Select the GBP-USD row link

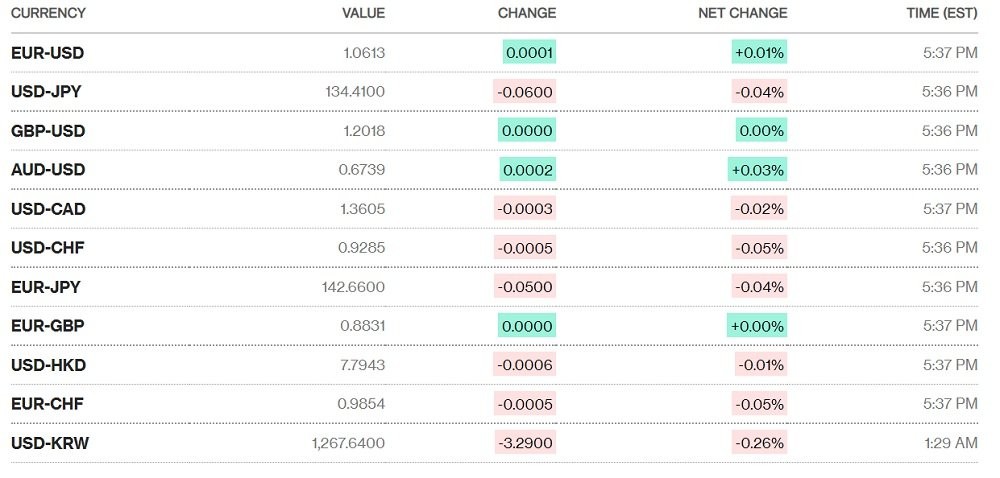pos(48,130)
